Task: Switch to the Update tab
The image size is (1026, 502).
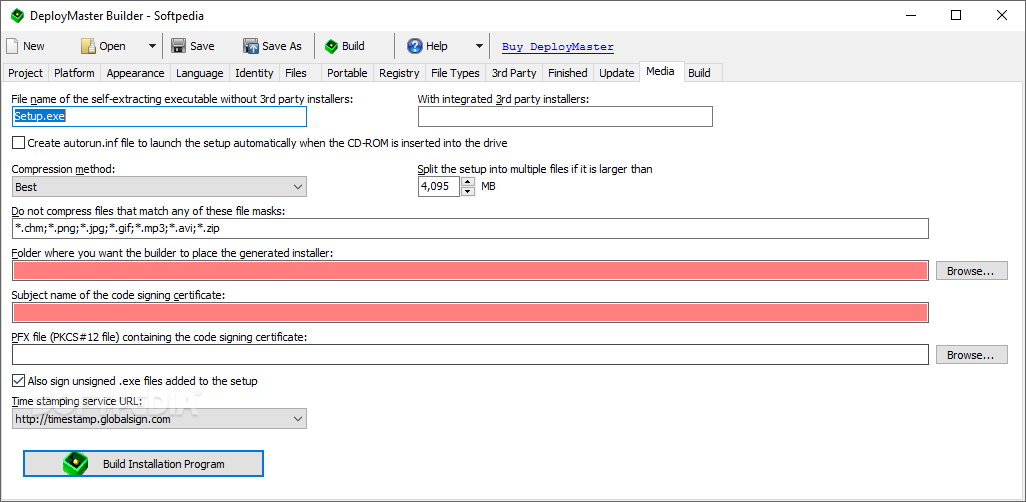Action: pyautogui.click(x=616, y=73)
